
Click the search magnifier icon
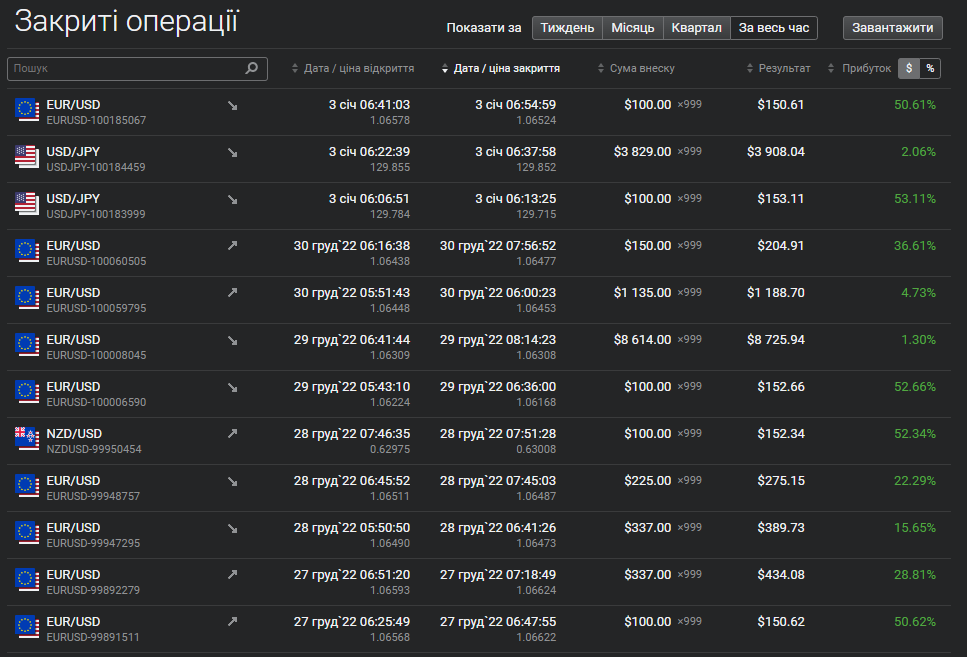pyautogui.click(x=252, y=69)
